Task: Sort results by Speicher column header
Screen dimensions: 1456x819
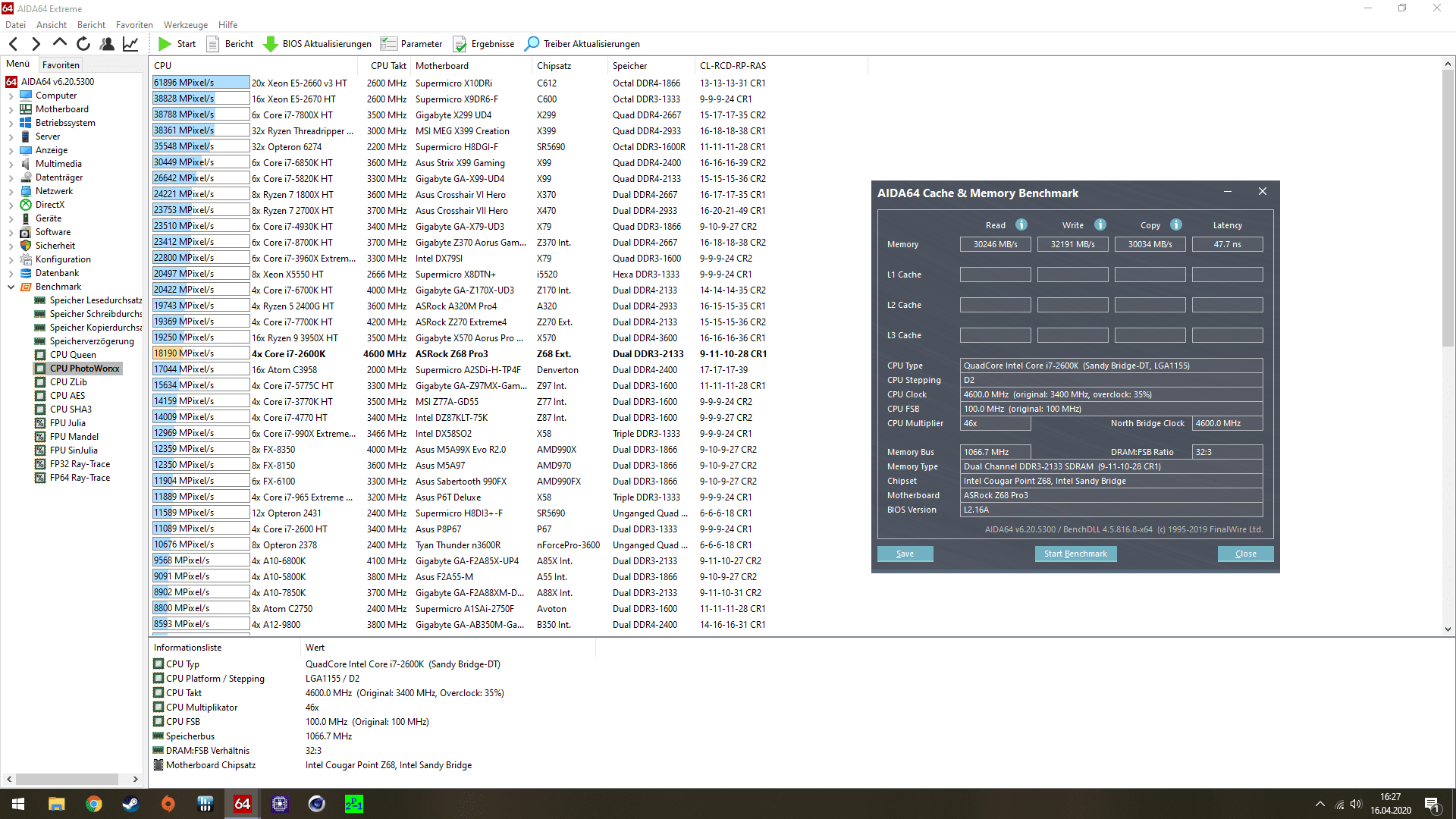Action: (x=651, y=66)
